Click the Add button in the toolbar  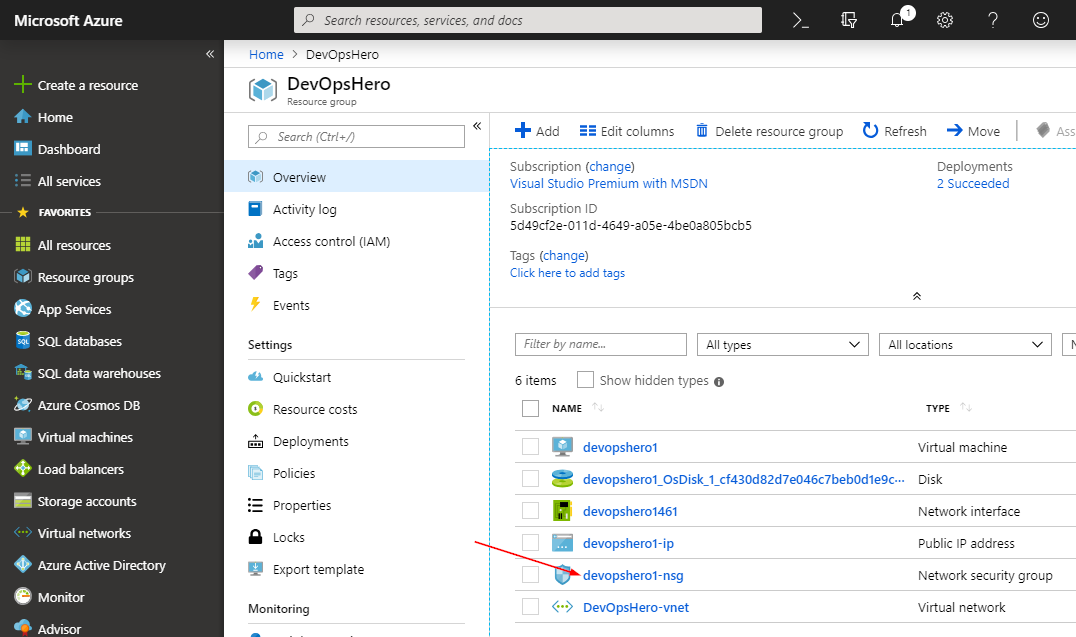coord(537,130)
